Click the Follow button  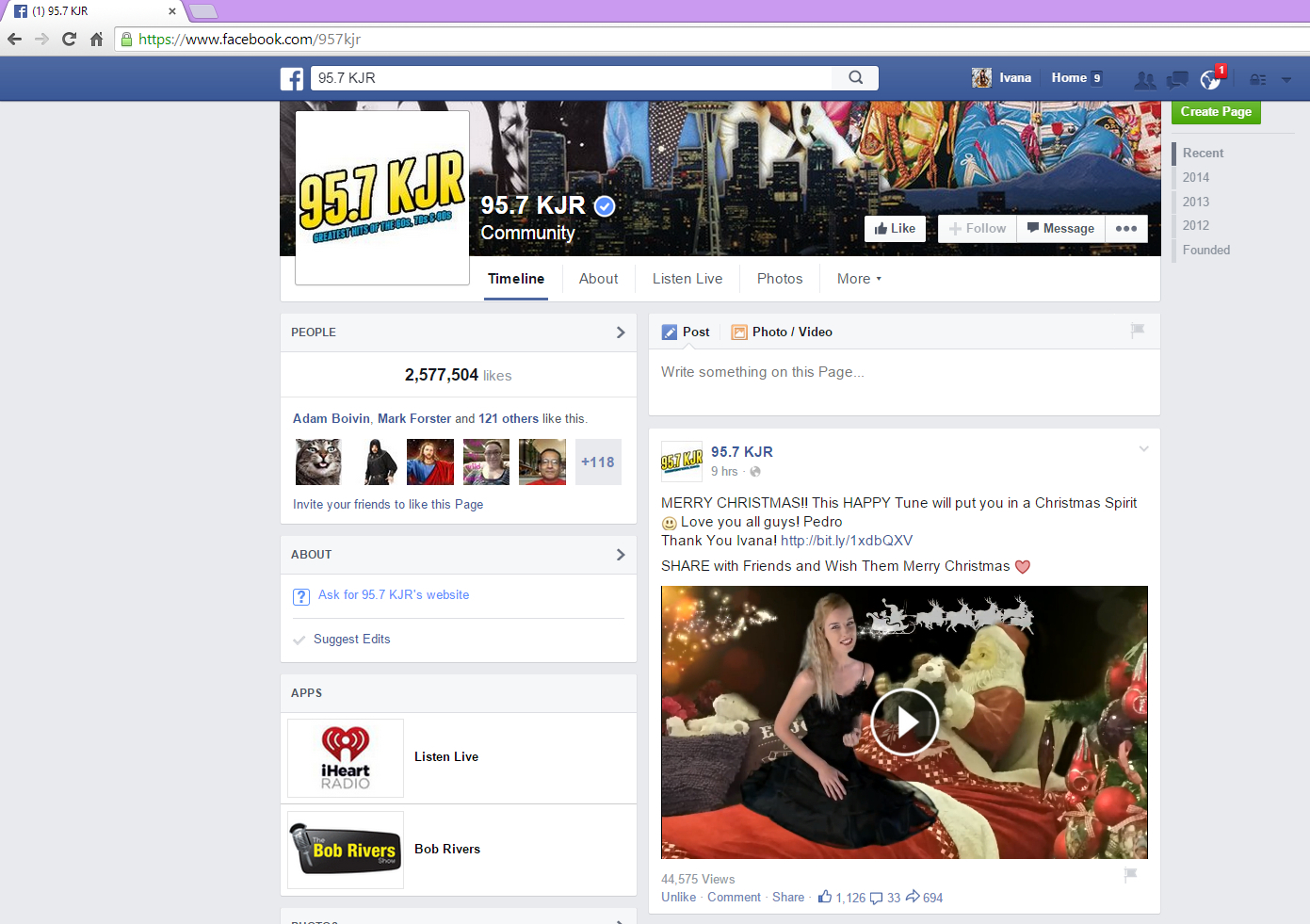point(978,229)
